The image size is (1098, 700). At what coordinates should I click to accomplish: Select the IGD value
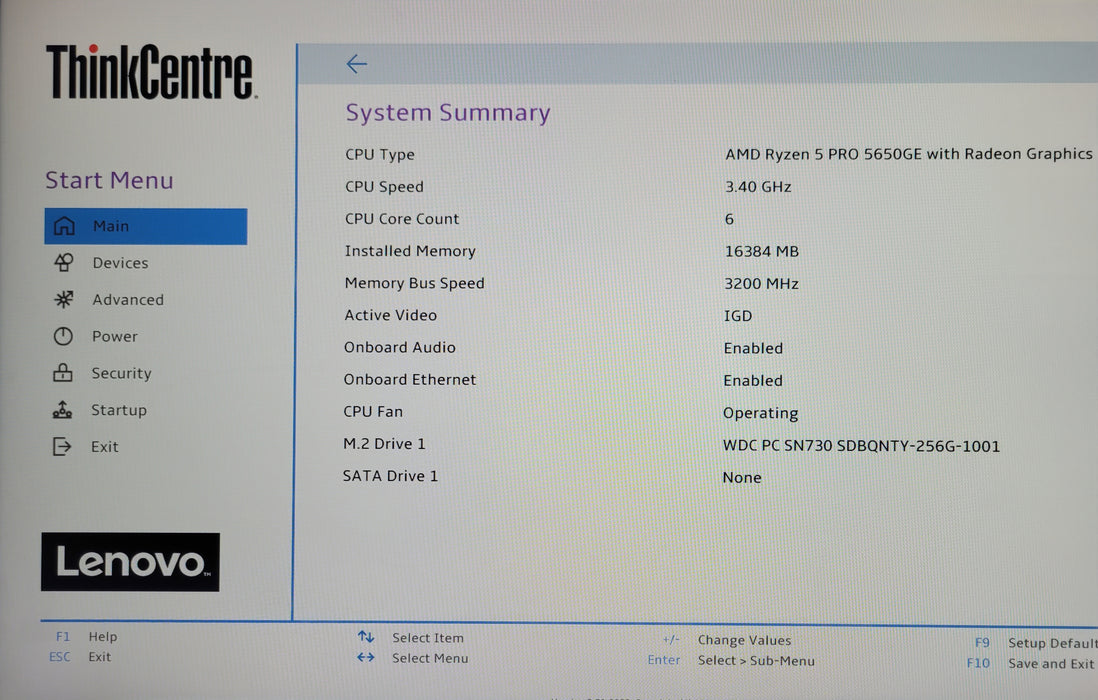coord(738,316)
